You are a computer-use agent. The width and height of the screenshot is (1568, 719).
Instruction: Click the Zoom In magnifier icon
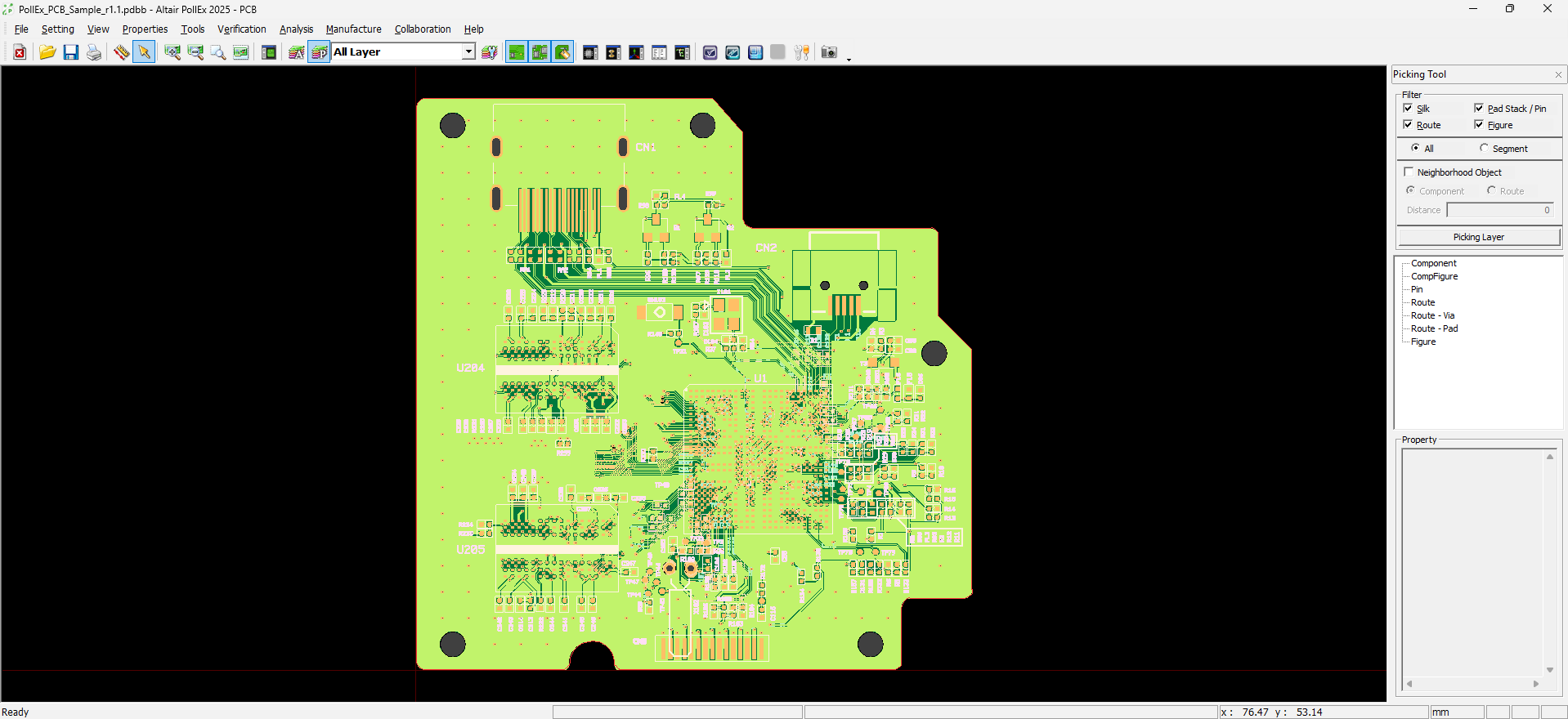172,52
